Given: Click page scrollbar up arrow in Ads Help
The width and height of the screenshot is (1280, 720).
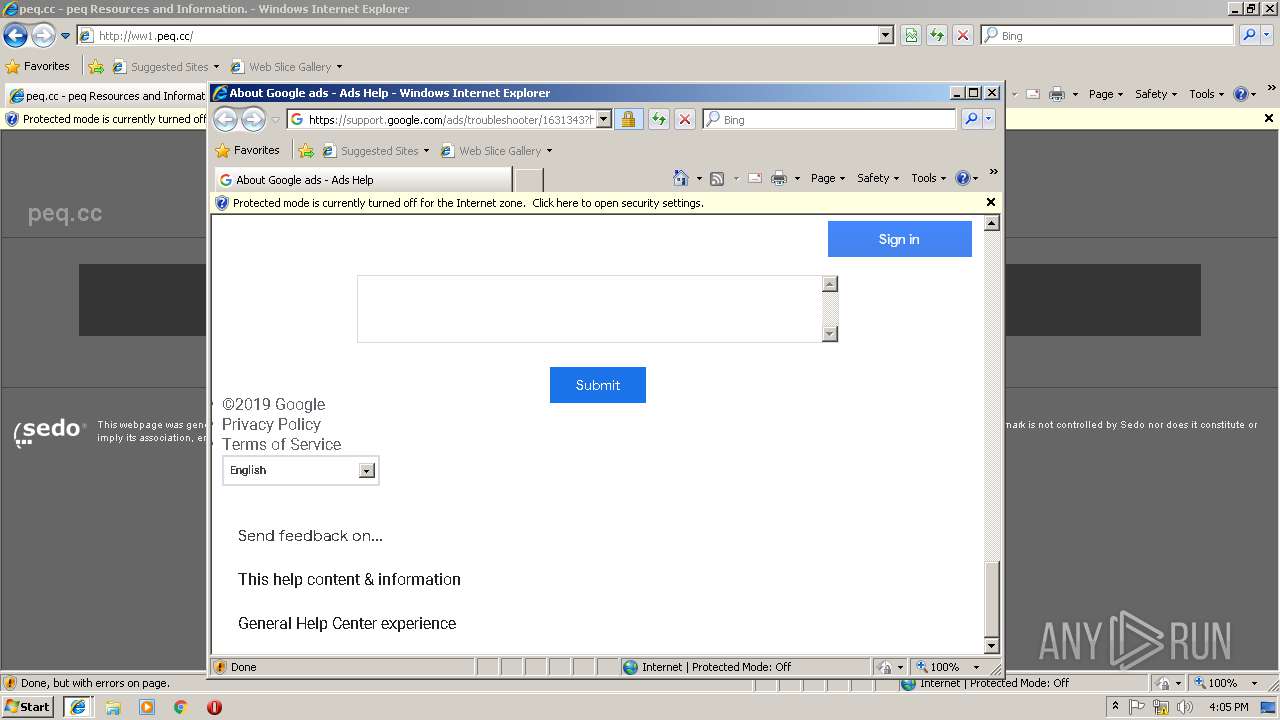Looking at the screenshot, I should point(992,223).
